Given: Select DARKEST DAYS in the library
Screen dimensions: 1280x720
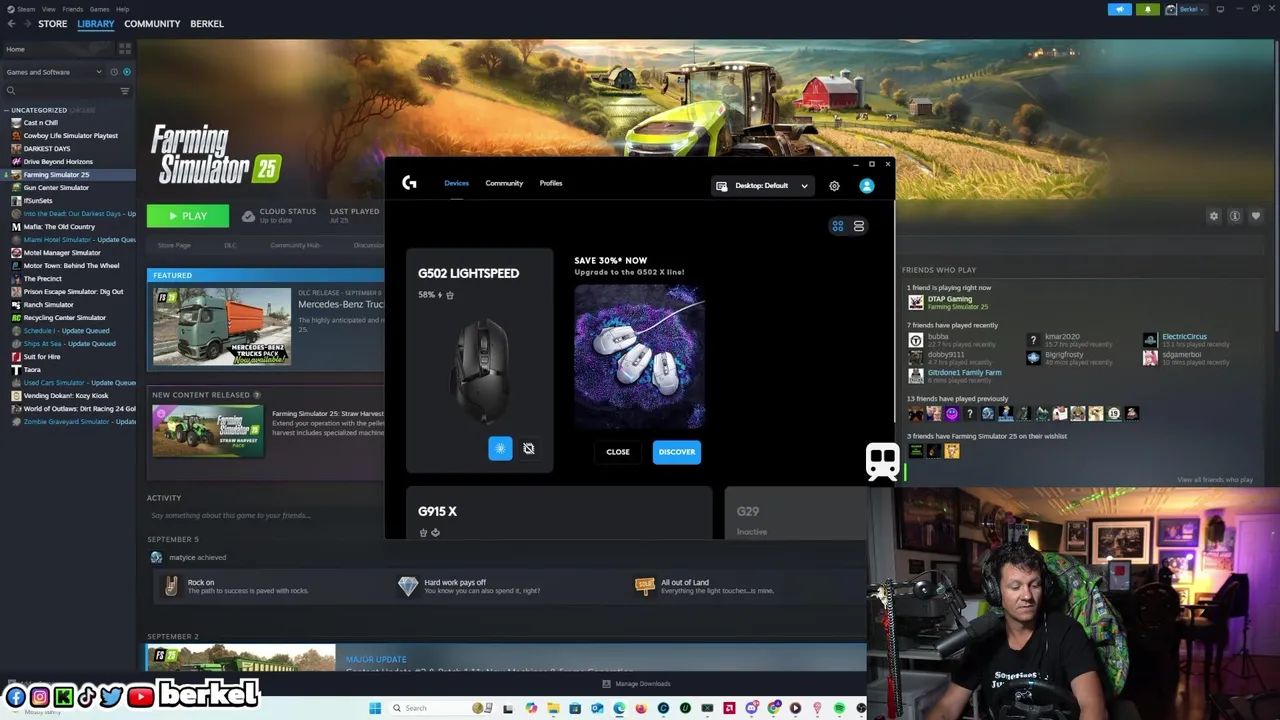Looking at the screenshot, I should tap(47, 149).
